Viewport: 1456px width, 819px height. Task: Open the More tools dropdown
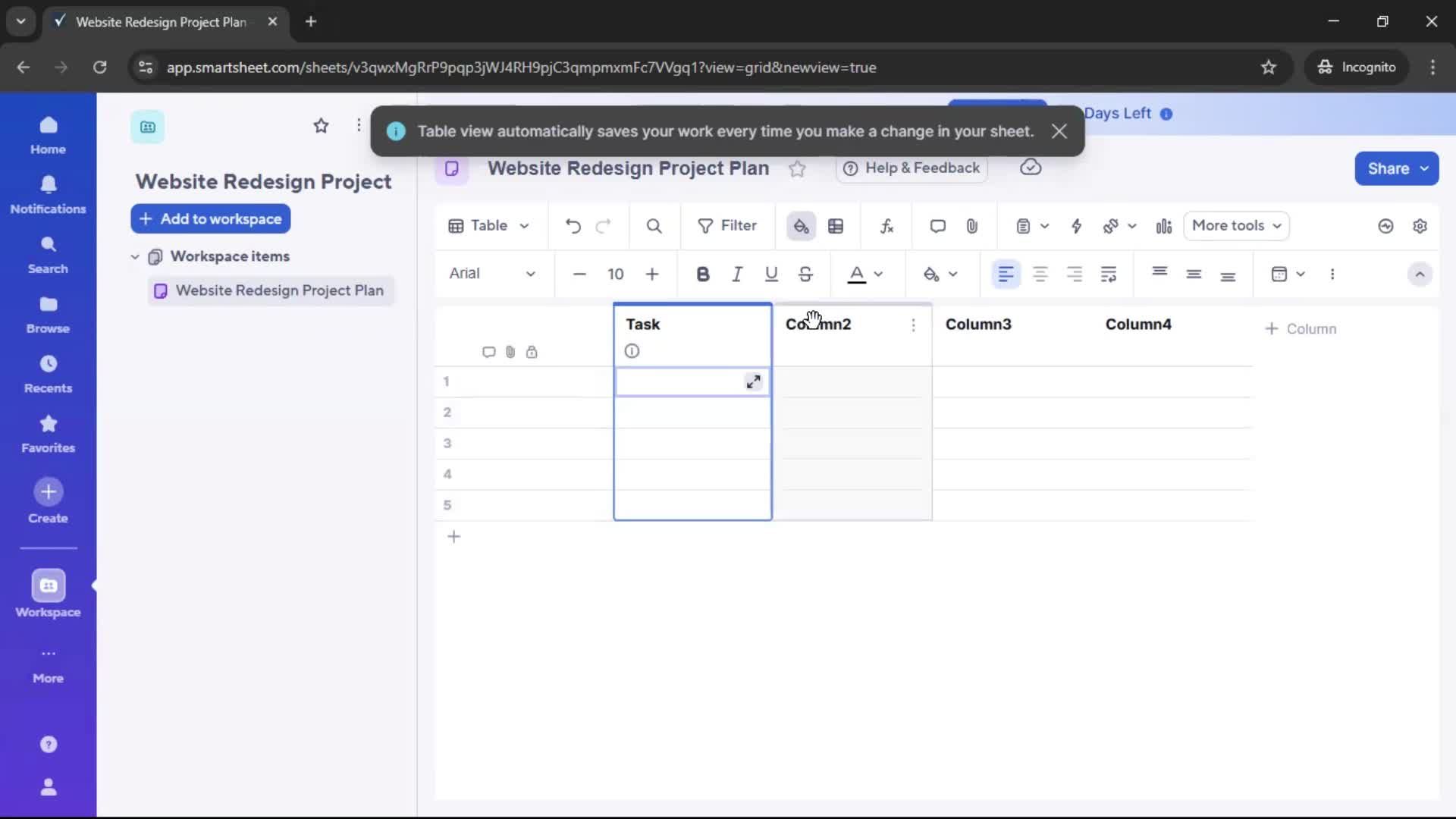point(1236,226)
